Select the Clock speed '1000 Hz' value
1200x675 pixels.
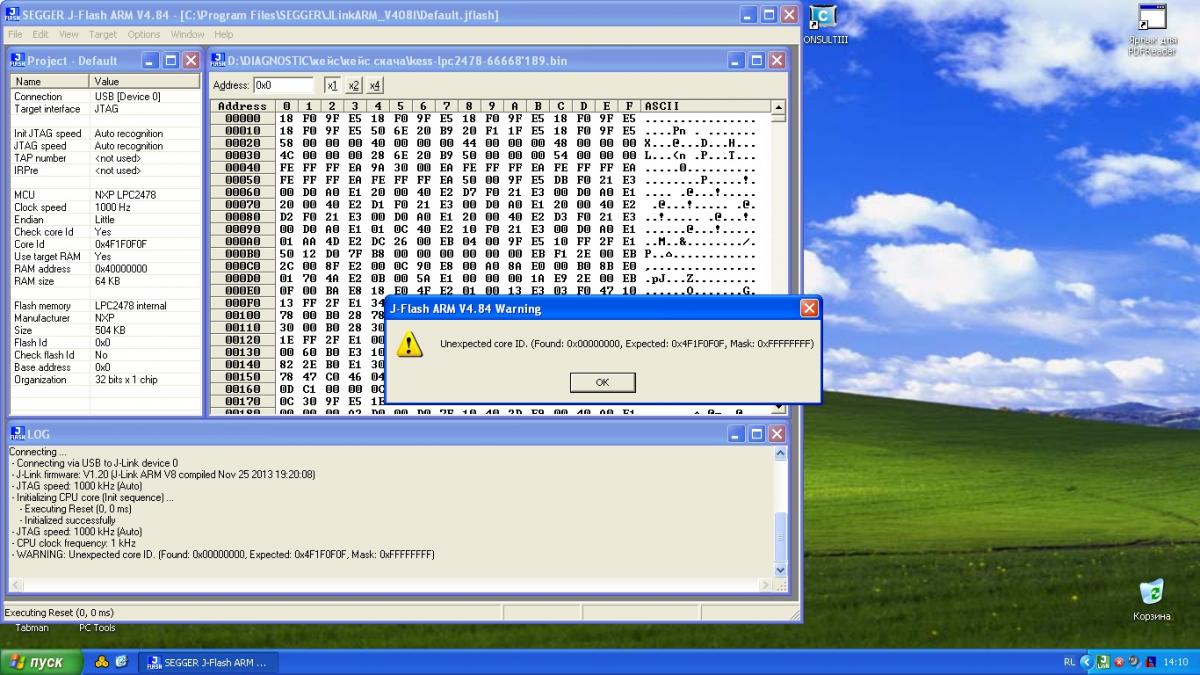click(113, 207)
